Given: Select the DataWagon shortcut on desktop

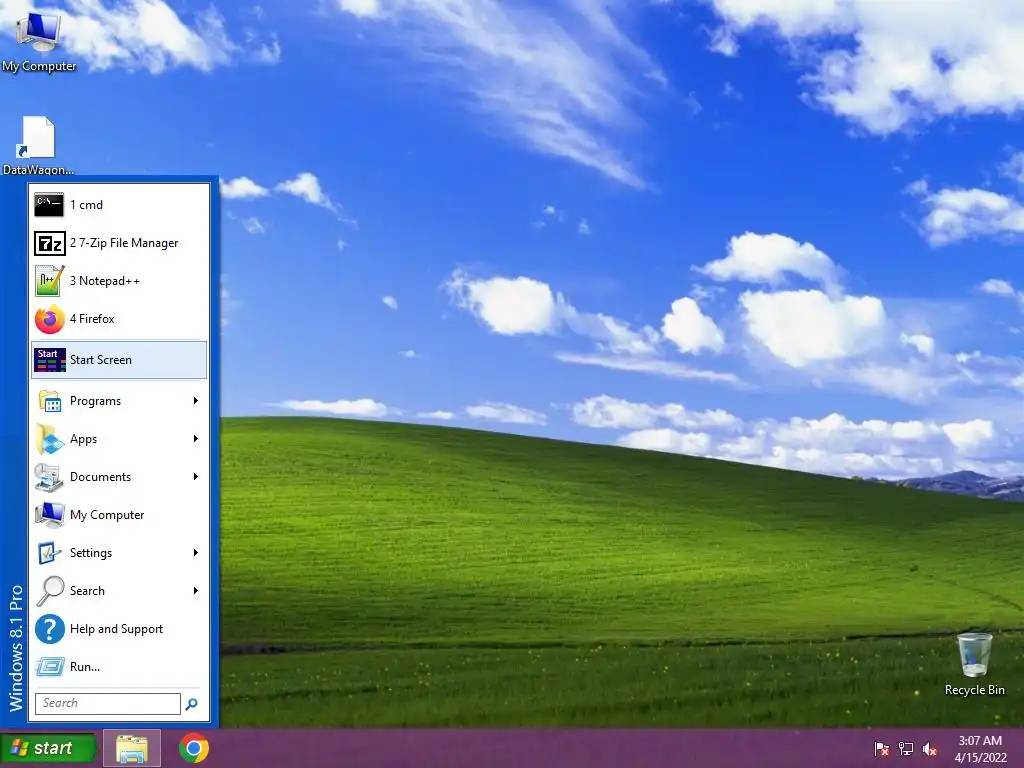Looking at the screenshot, I should point(38,138).
